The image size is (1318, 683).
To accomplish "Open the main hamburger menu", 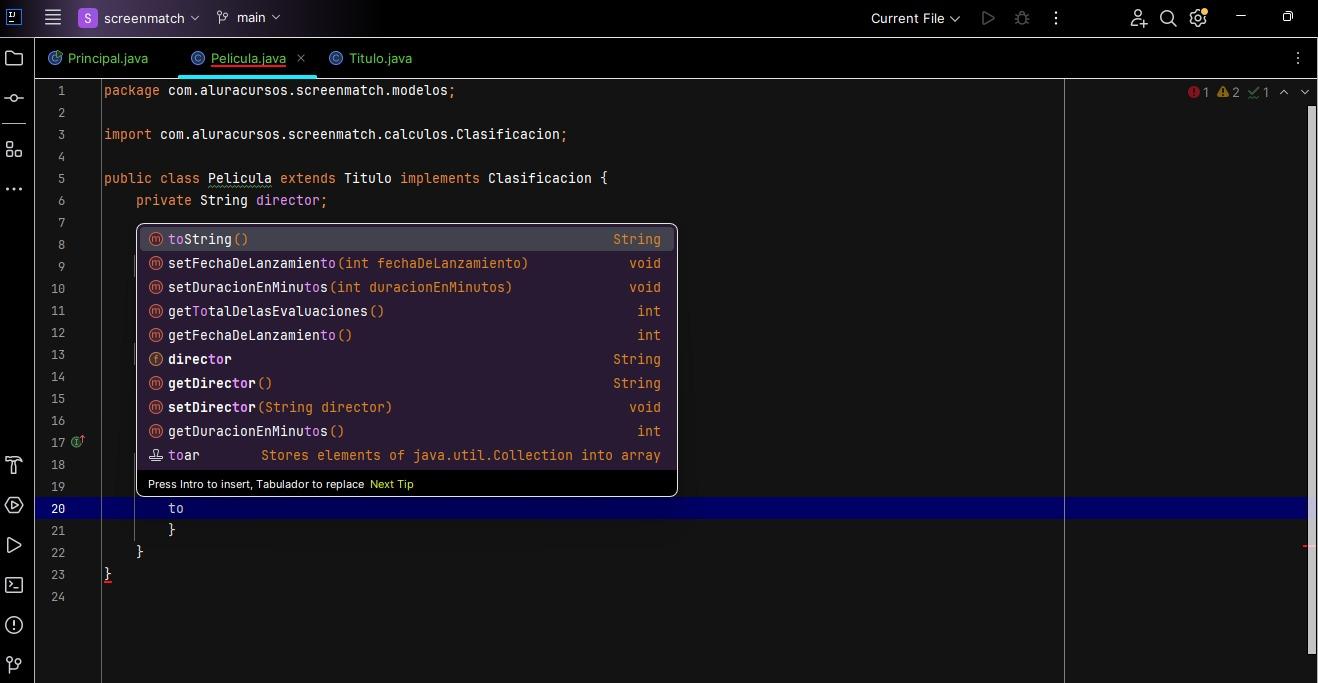I will 53,18.
